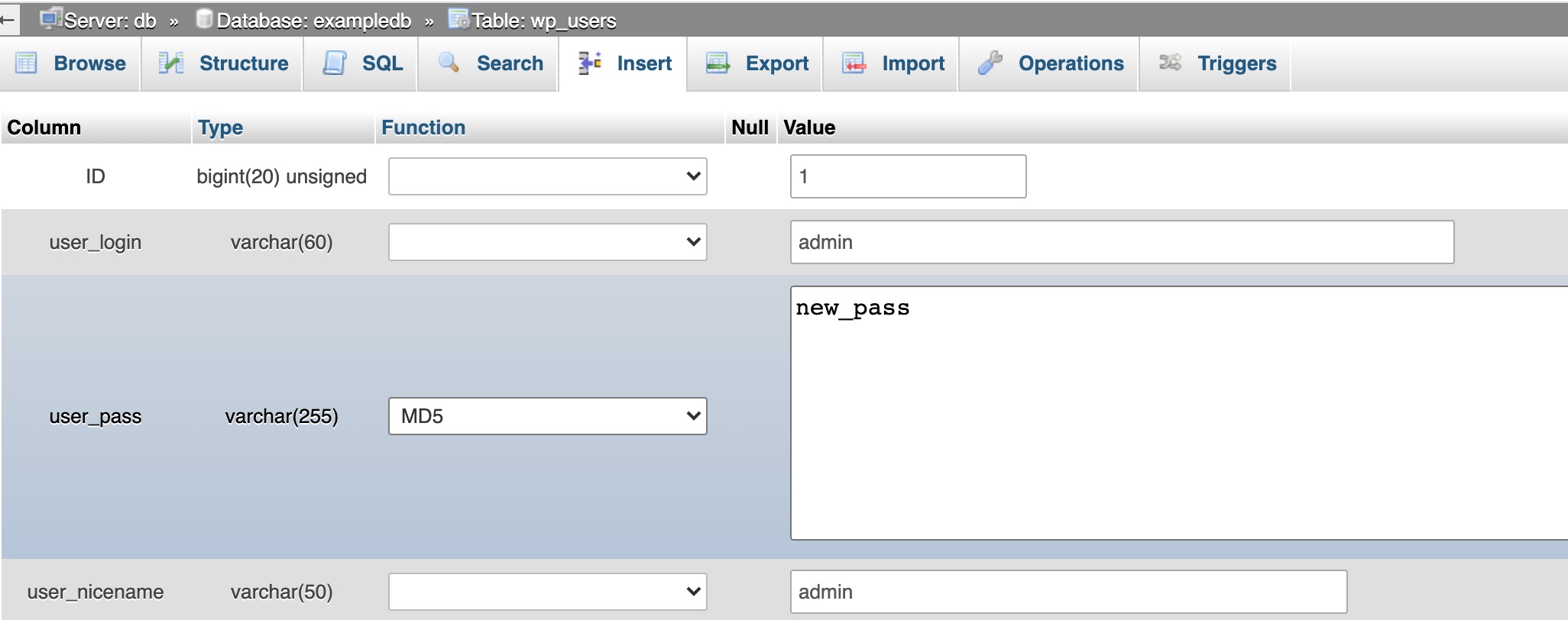Follow the Table: wp_users breadcrumb link
The image size is (1568, 620).
coord(544,21)
